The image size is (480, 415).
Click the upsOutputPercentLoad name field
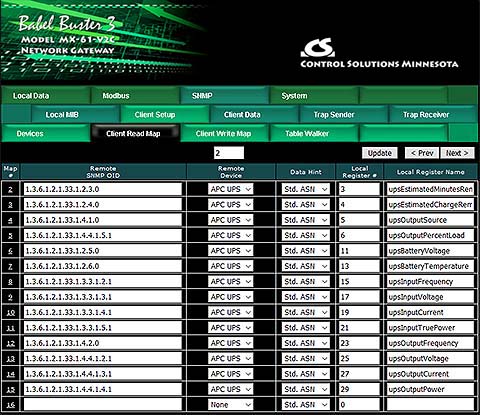click(x=430, y=236)
